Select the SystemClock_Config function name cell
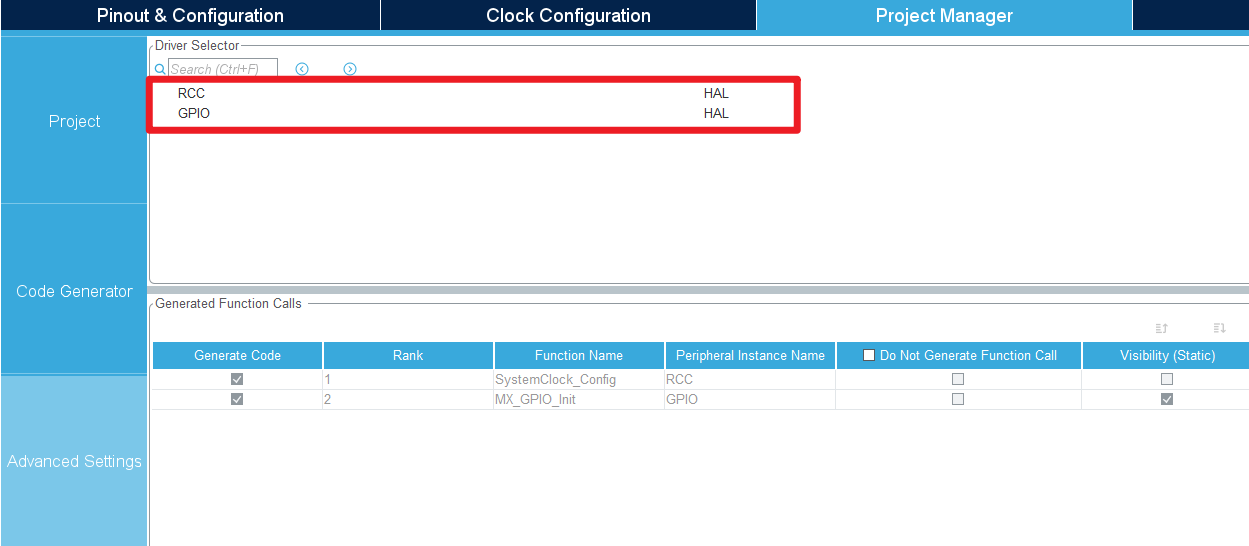The width and height of the screenshot is (1249, 546). click(x=579, y=379)
